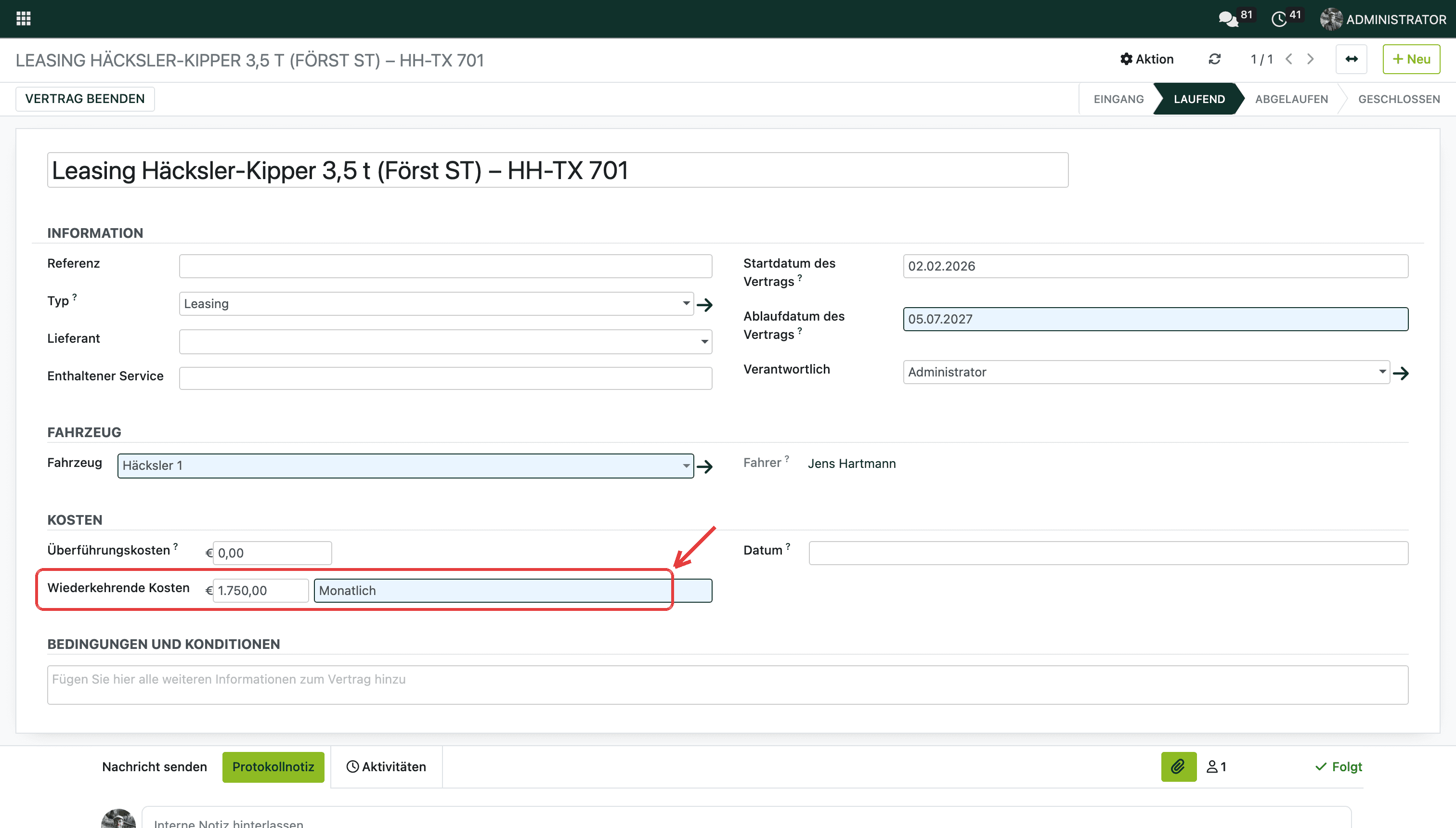Open the Monatlich frequency selector
Viewport: 1456px width, 828px height.
[x=512, y=590]
